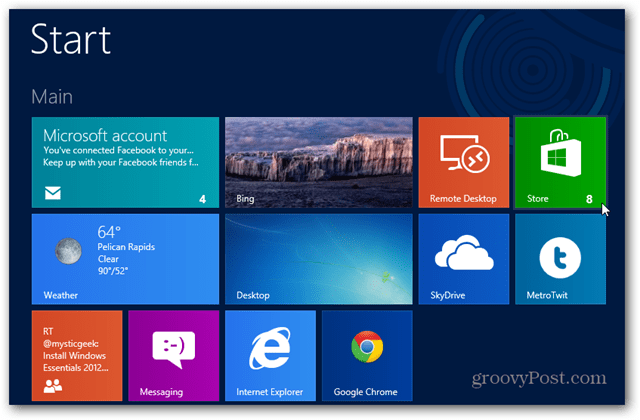Open the Microsoft account mail tile
The height and width of the screenshot is (420, 640).
[125, 162]
